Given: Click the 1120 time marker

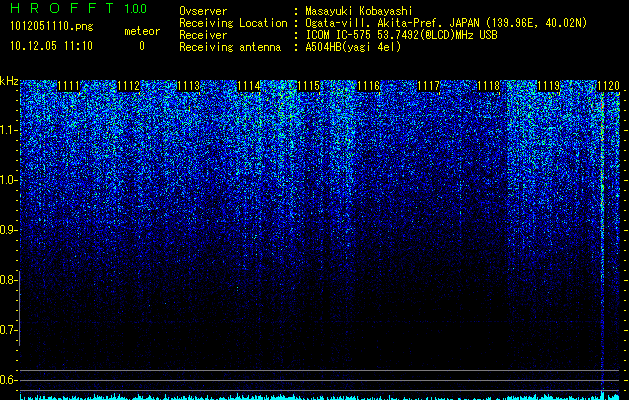Looking at the screenshot, I should click(609, 86).
